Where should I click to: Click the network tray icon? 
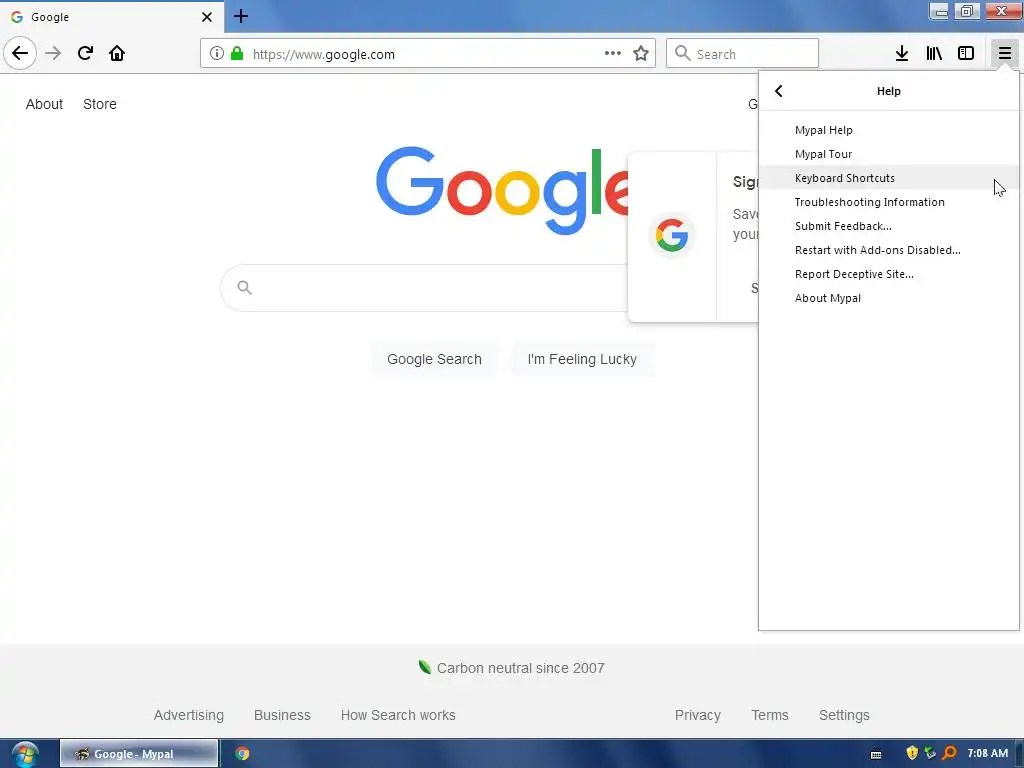(930, 753)
